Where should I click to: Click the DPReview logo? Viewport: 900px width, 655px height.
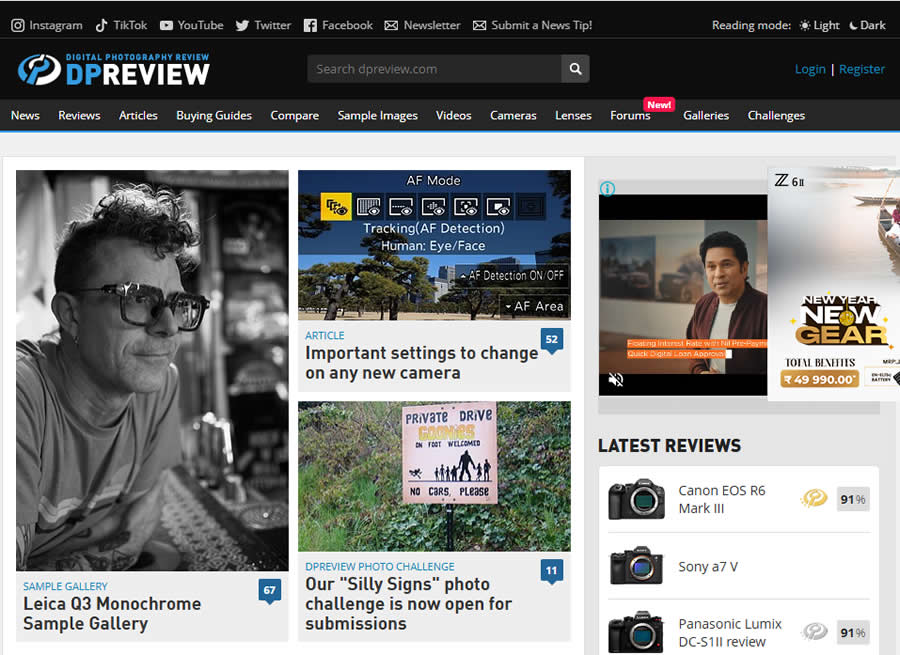[x=112, y=69]
